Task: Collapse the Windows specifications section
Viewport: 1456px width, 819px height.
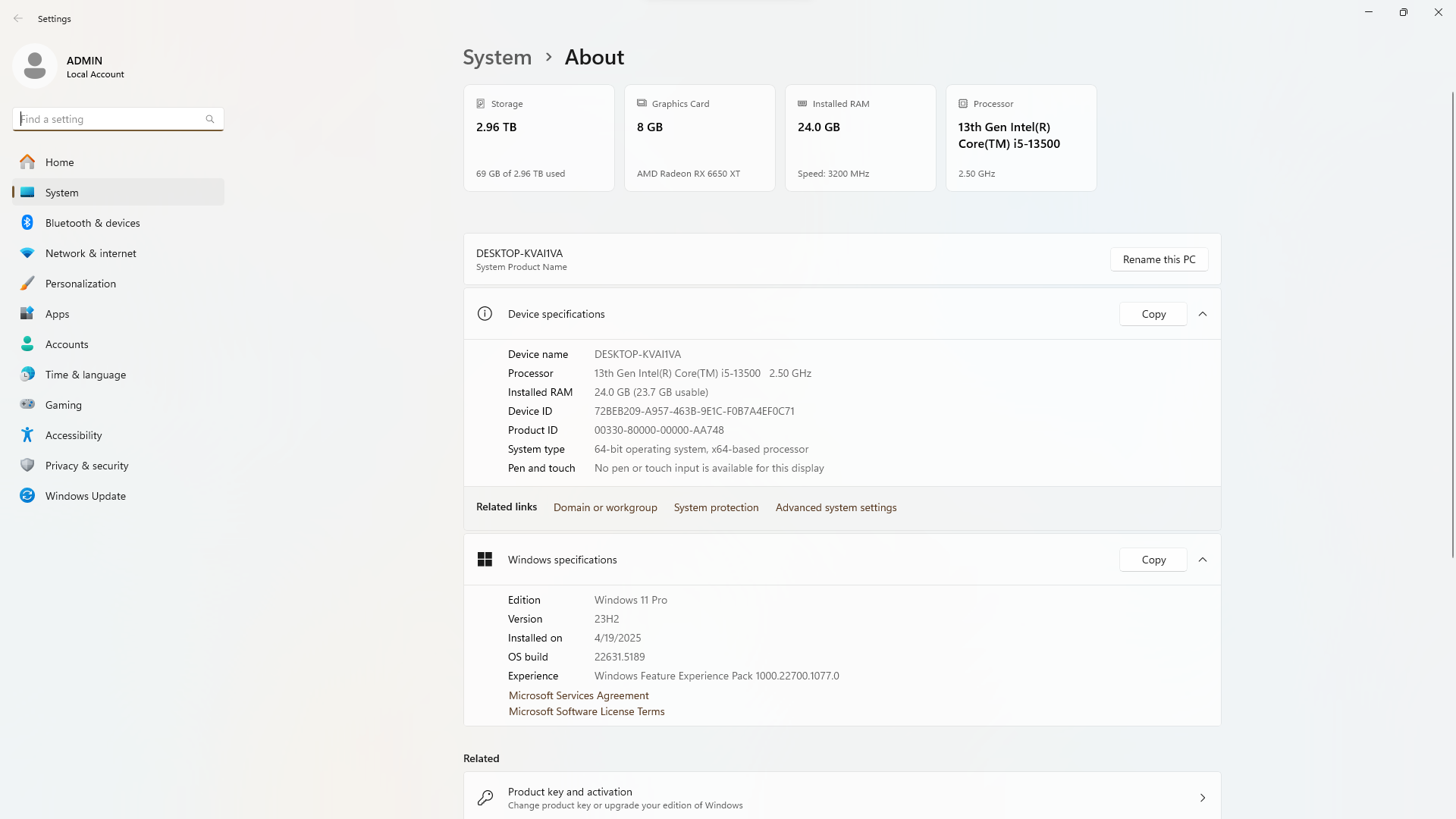Action: [x=1202, y=560]
